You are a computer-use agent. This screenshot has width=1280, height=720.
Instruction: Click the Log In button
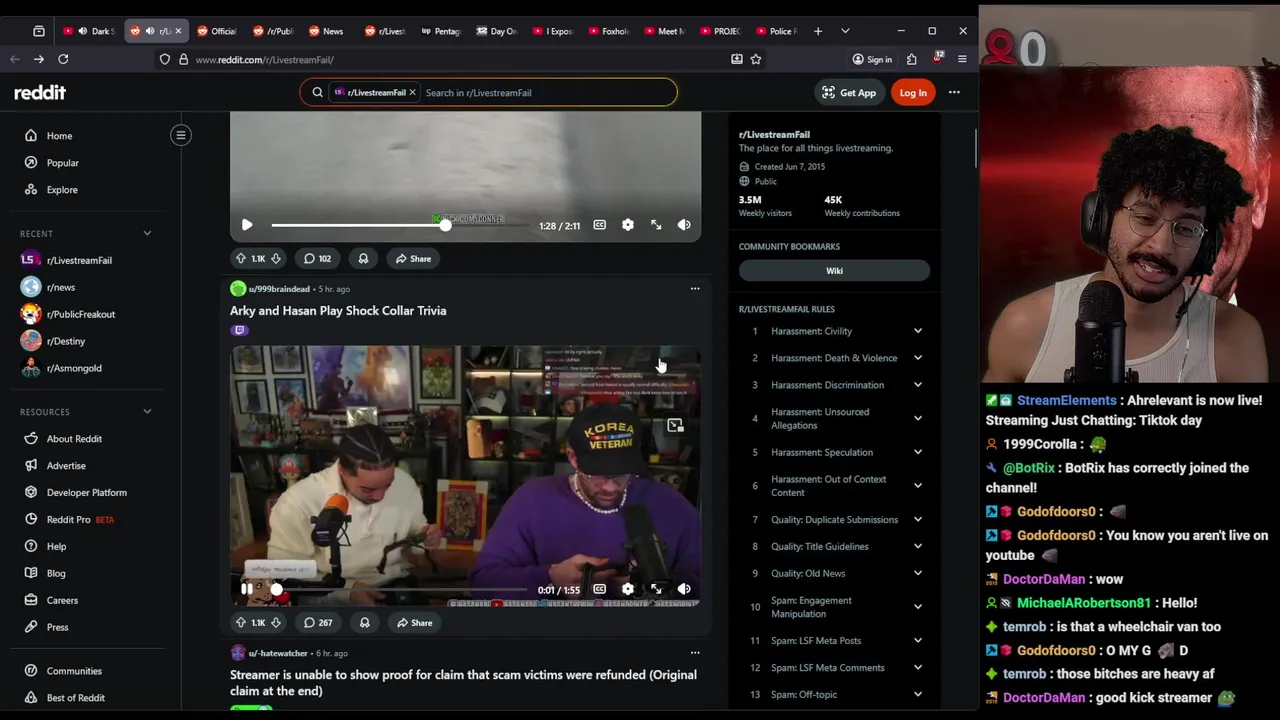(913, 92)
